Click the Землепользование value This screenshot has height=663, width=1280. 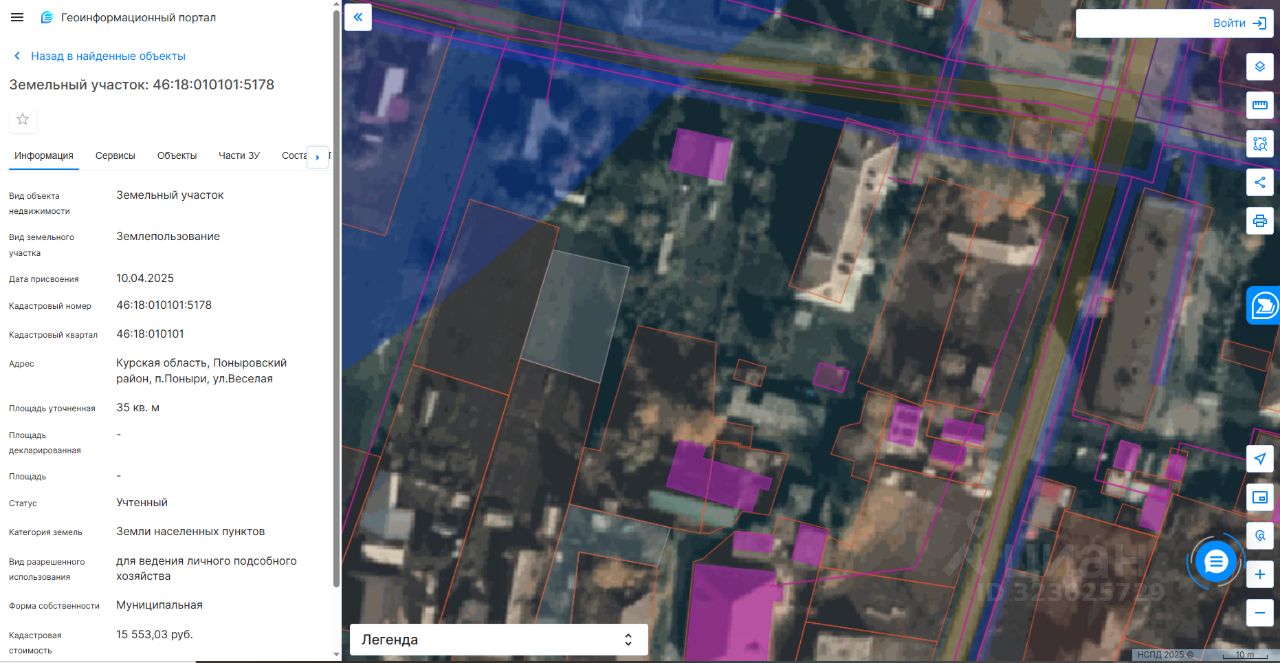point(168,237)
